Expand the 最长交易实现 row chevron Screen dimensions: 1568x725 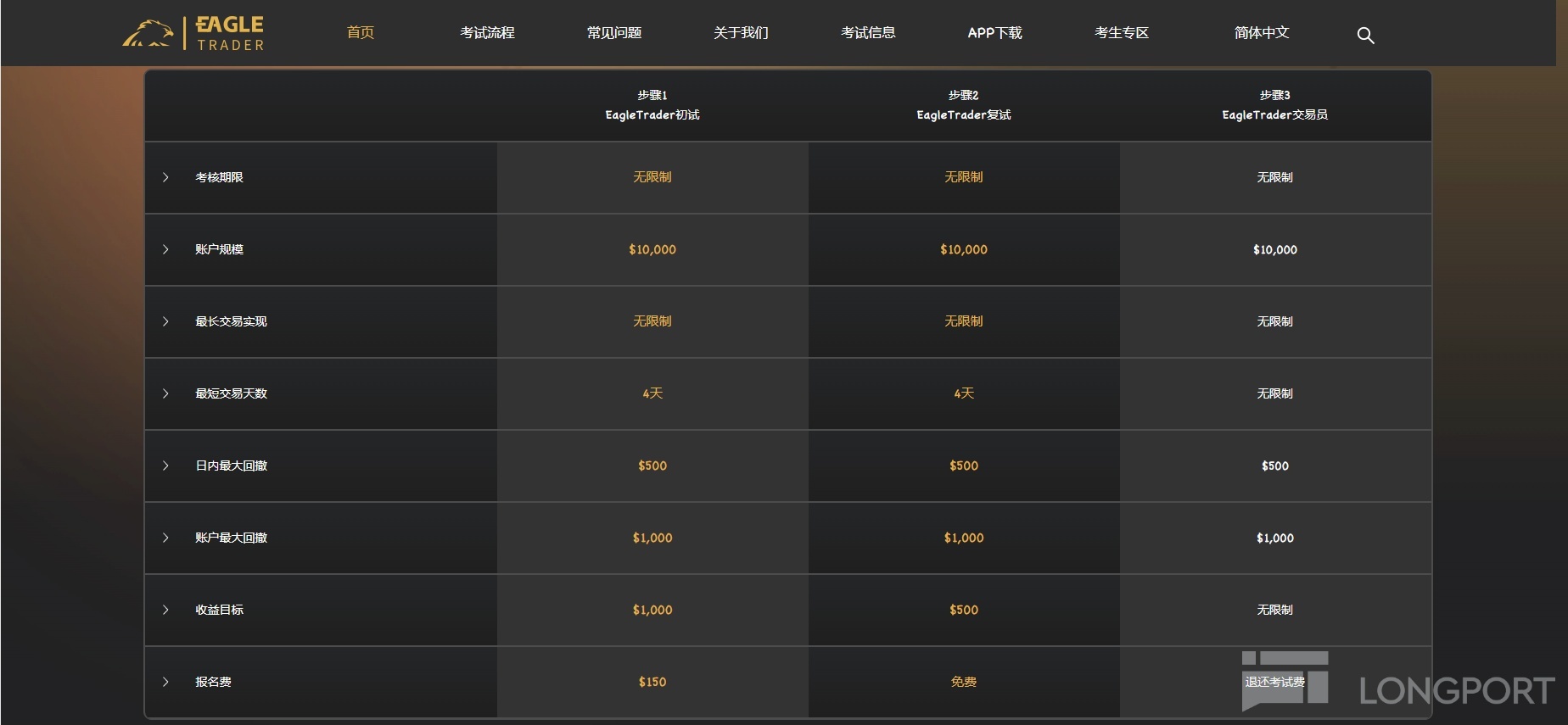[165, 321]
